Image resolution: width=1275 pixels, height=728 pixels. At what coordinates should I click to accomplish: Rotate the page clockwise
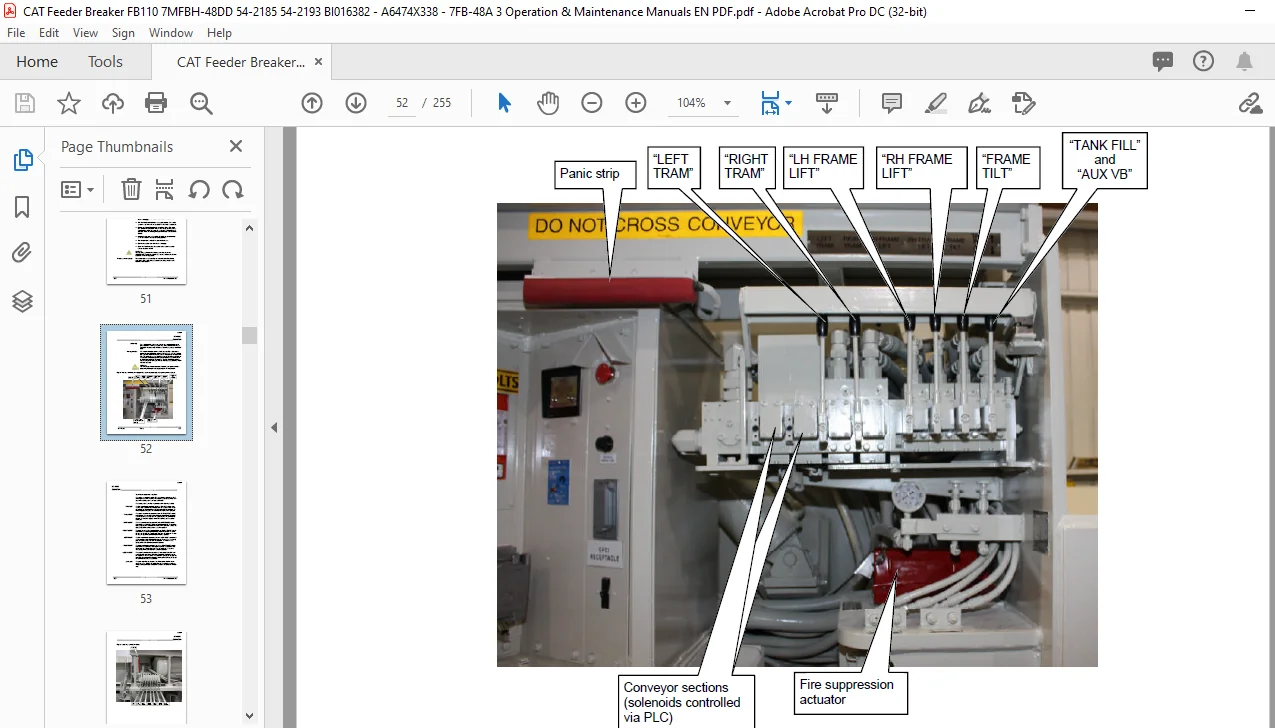[232, 189]
